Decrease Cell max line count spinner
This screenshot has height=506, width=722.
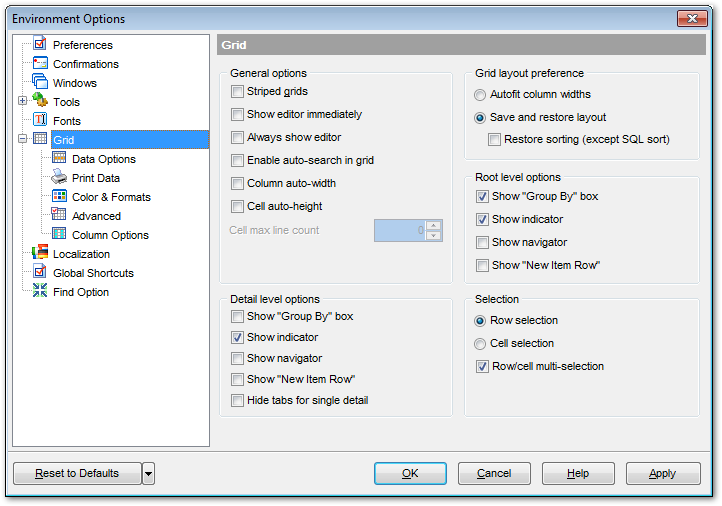point(433,236)
